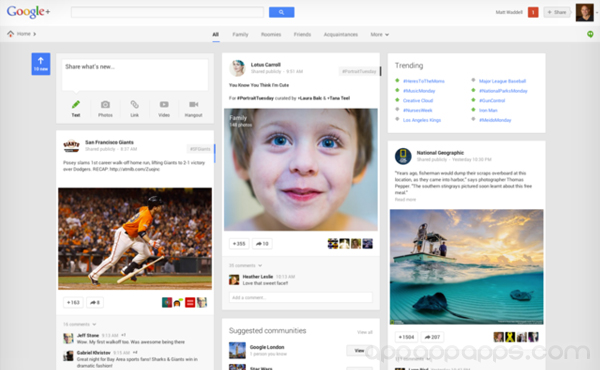
Task: Click +1 button on Lotus Carroll post
Action: [x=239, y=243]
